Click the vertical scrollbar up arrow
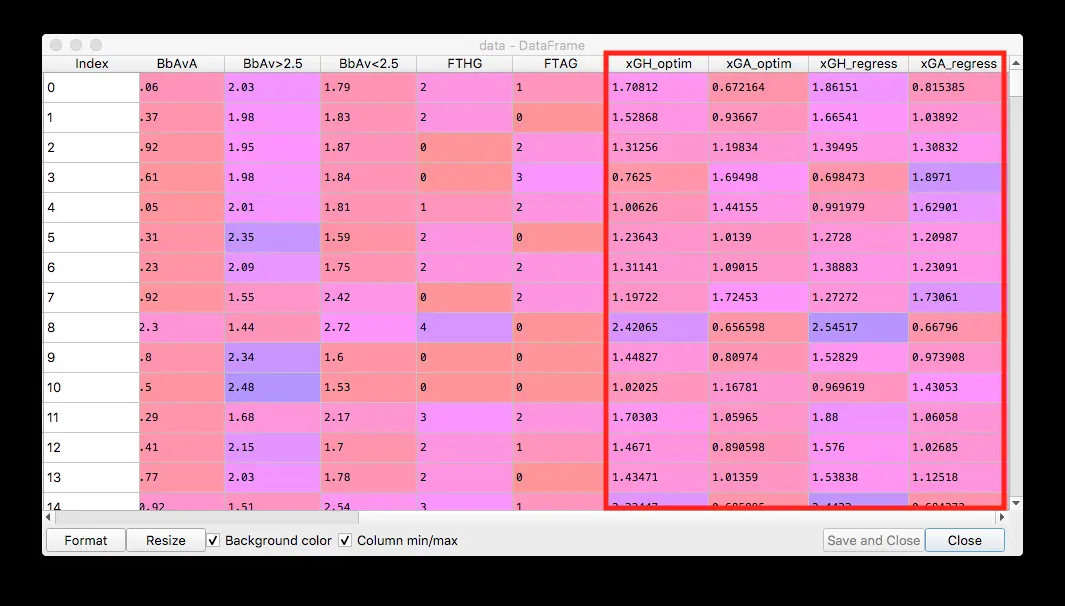This screenshot has height=606, width=1065. [1015, 63]
